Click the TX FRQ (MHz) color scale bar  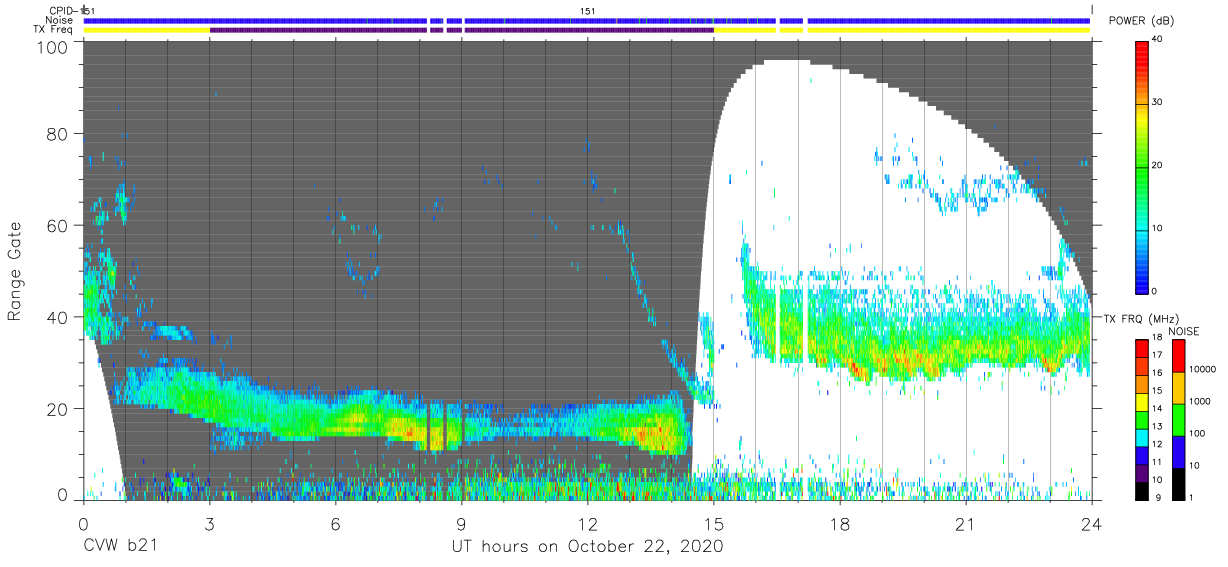1143,418
